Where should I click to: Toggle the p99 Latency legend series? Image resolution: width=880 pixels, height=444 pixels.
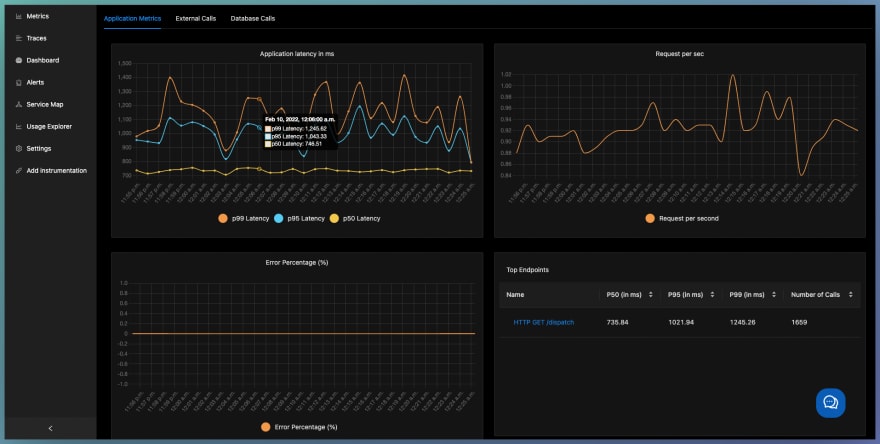tap(244, 218)
